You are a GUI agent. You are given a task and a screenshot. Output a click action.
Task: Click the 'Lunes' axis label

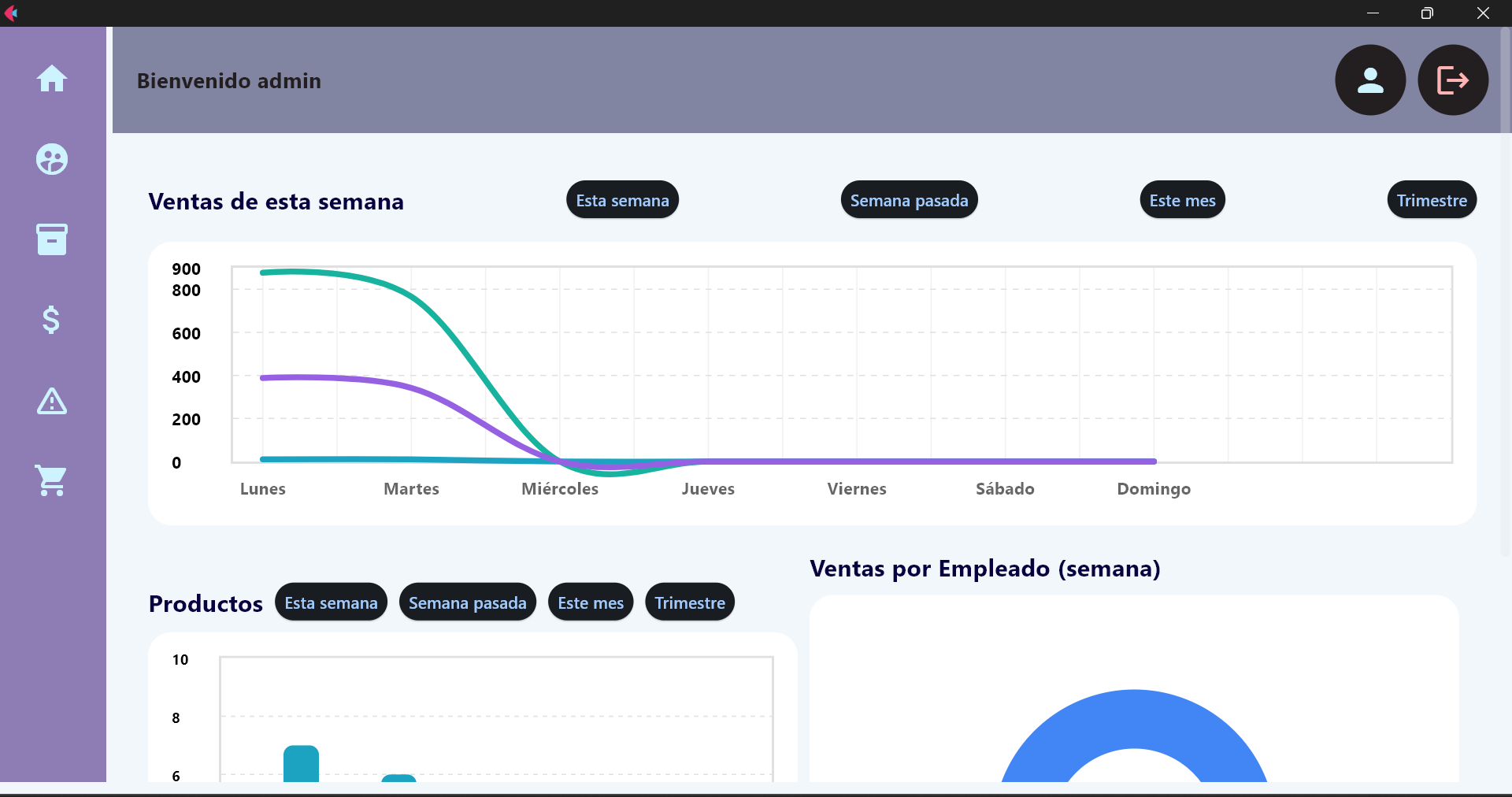[263, 489]
